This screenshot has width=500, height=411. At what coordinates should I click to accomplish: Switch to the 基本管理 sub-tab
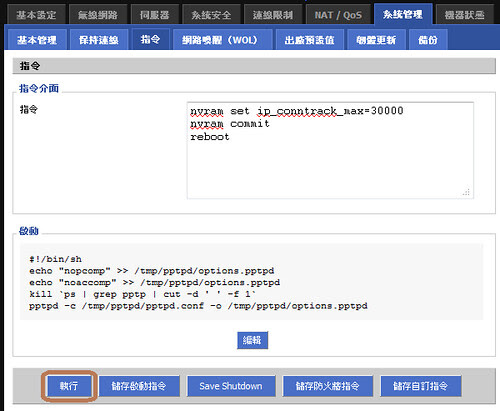(37, 40)
